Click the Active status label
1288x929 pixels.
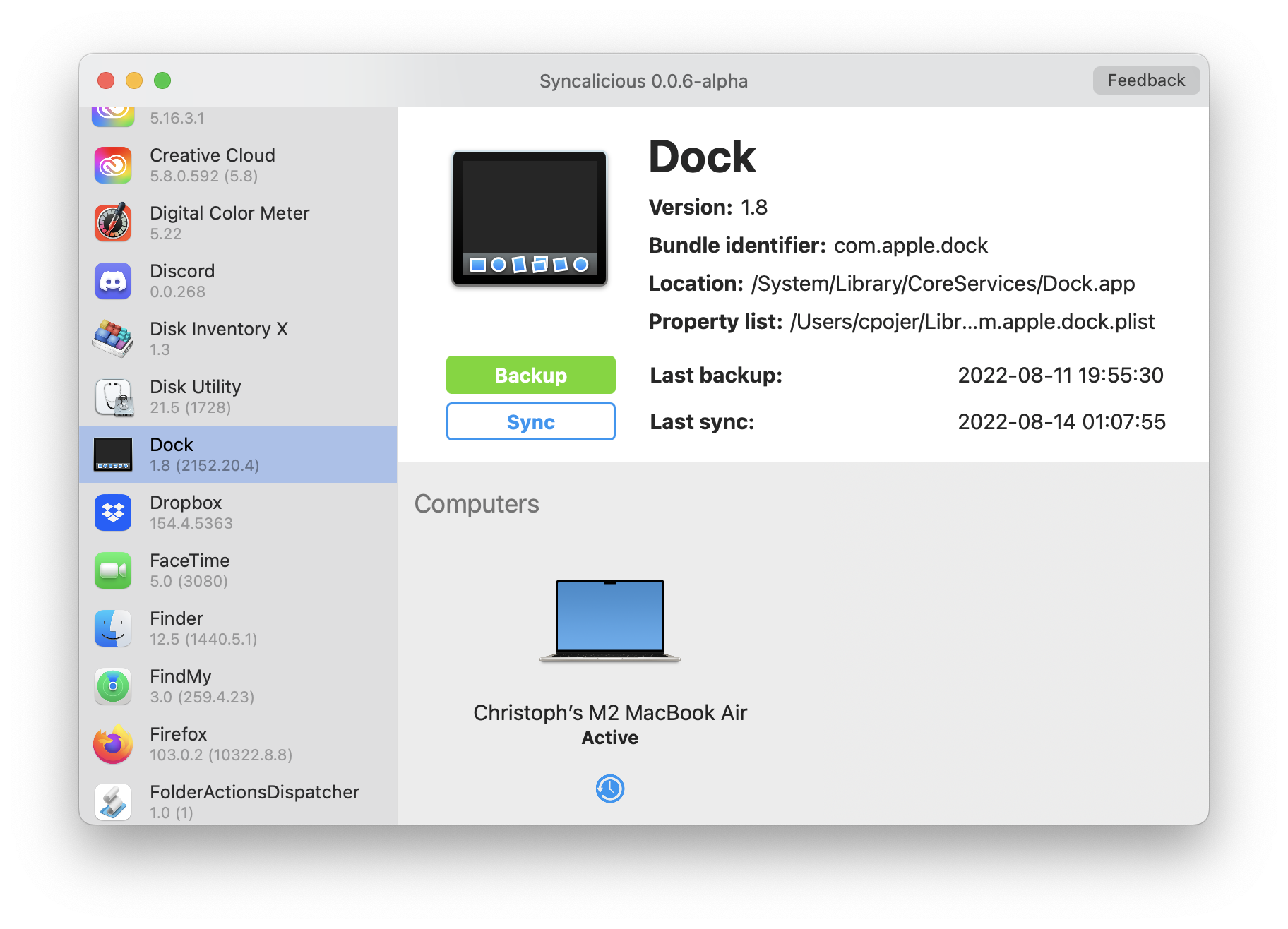click(610, 738)
